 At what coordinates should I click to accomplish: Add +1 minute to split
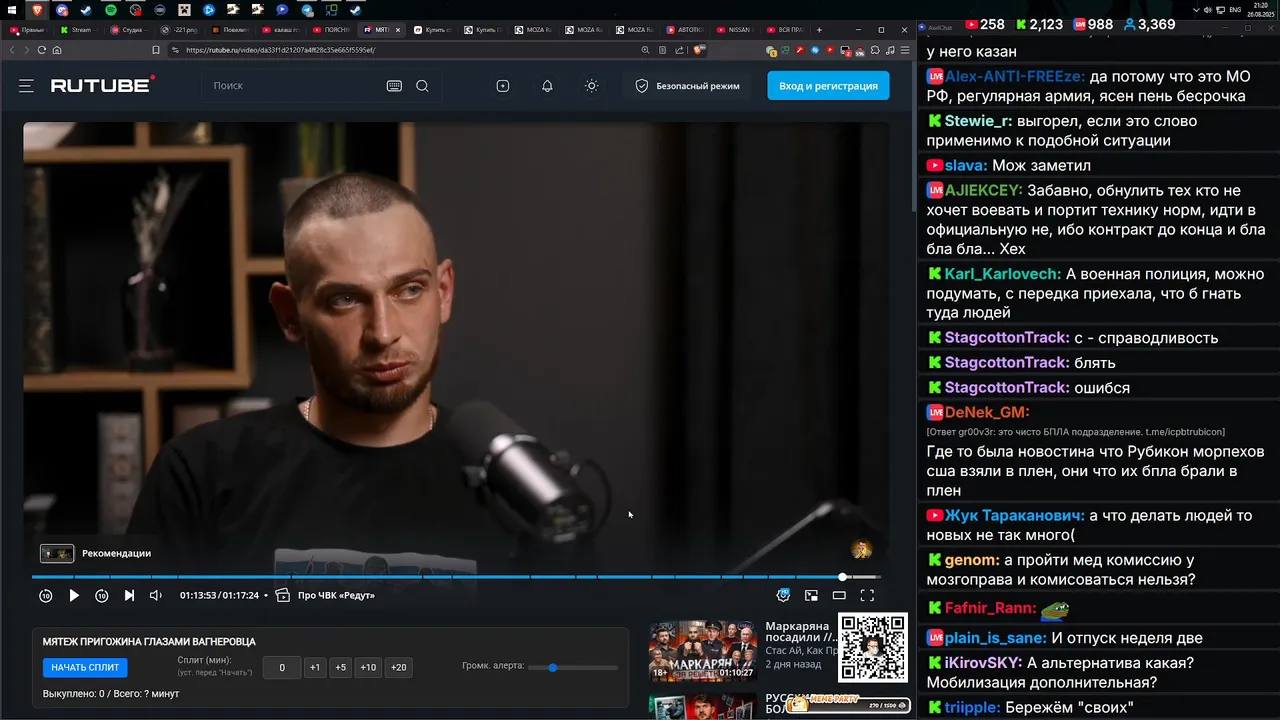click(315, 667)
